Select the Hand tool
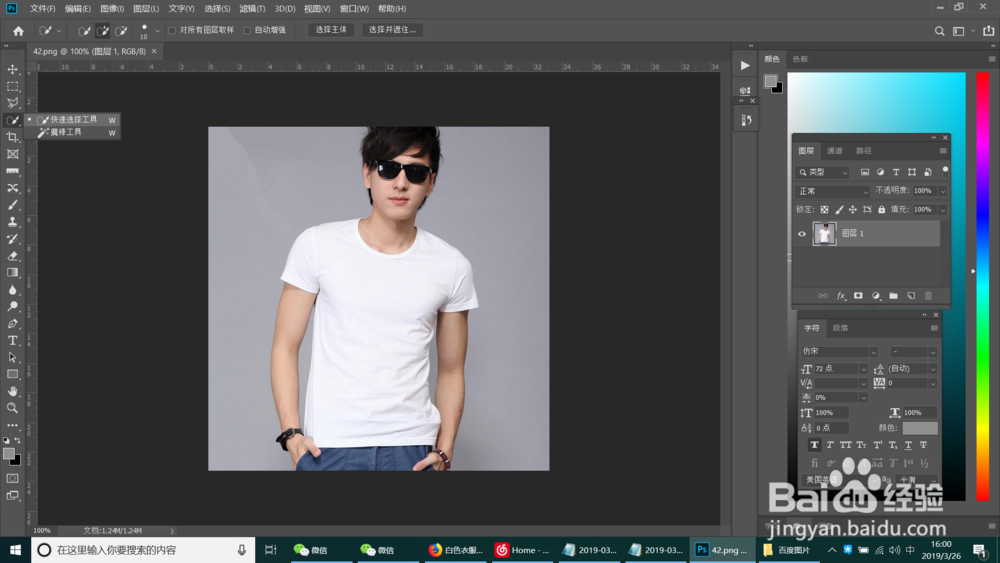The height and width of the screenshot is (563, 1000). (x=12, y=391)
